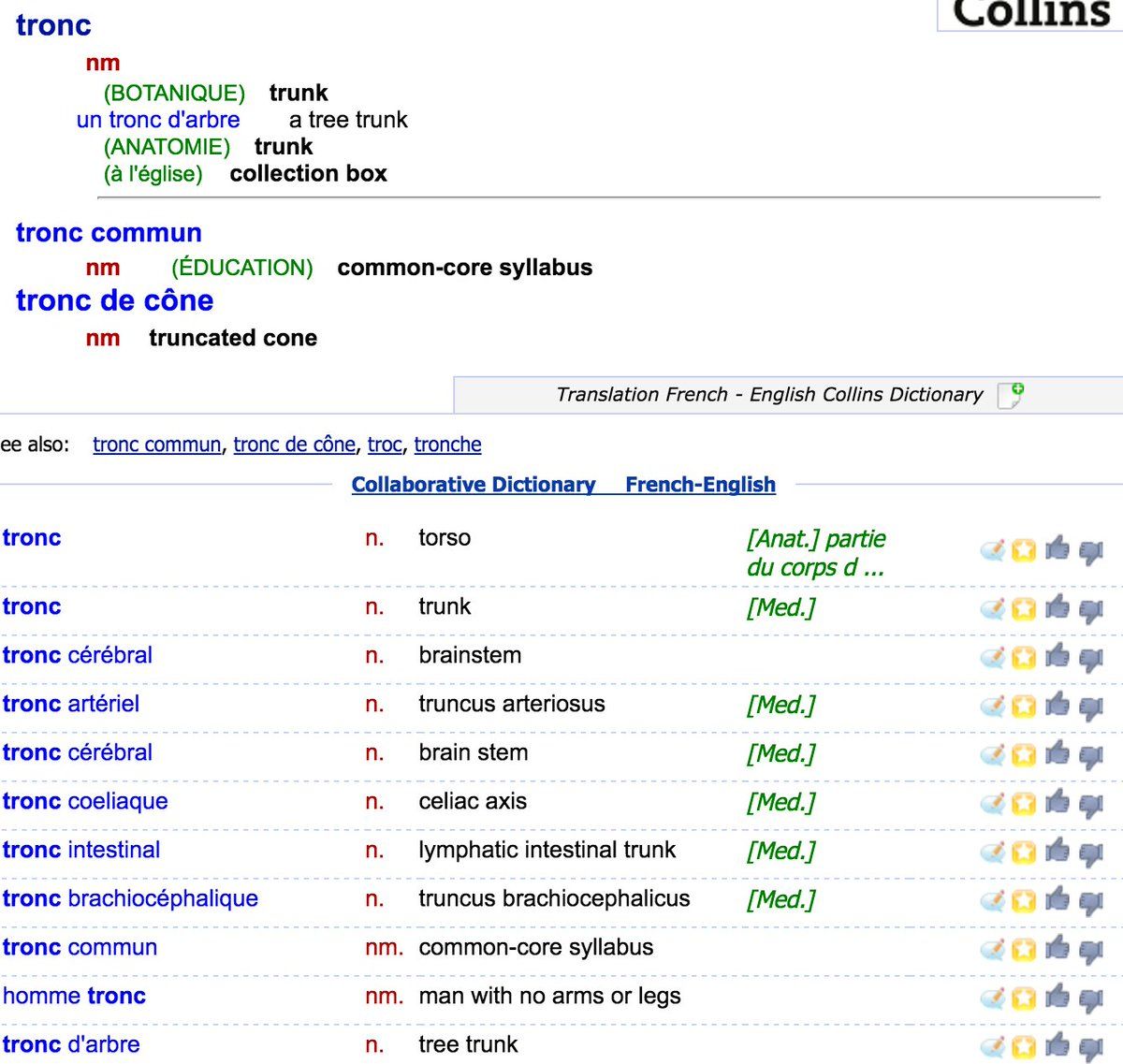The width and height of the screenshot is (1123, 1064).
Task: Thumbs down the 'brainstem' translation entry
Action: 1091,657
